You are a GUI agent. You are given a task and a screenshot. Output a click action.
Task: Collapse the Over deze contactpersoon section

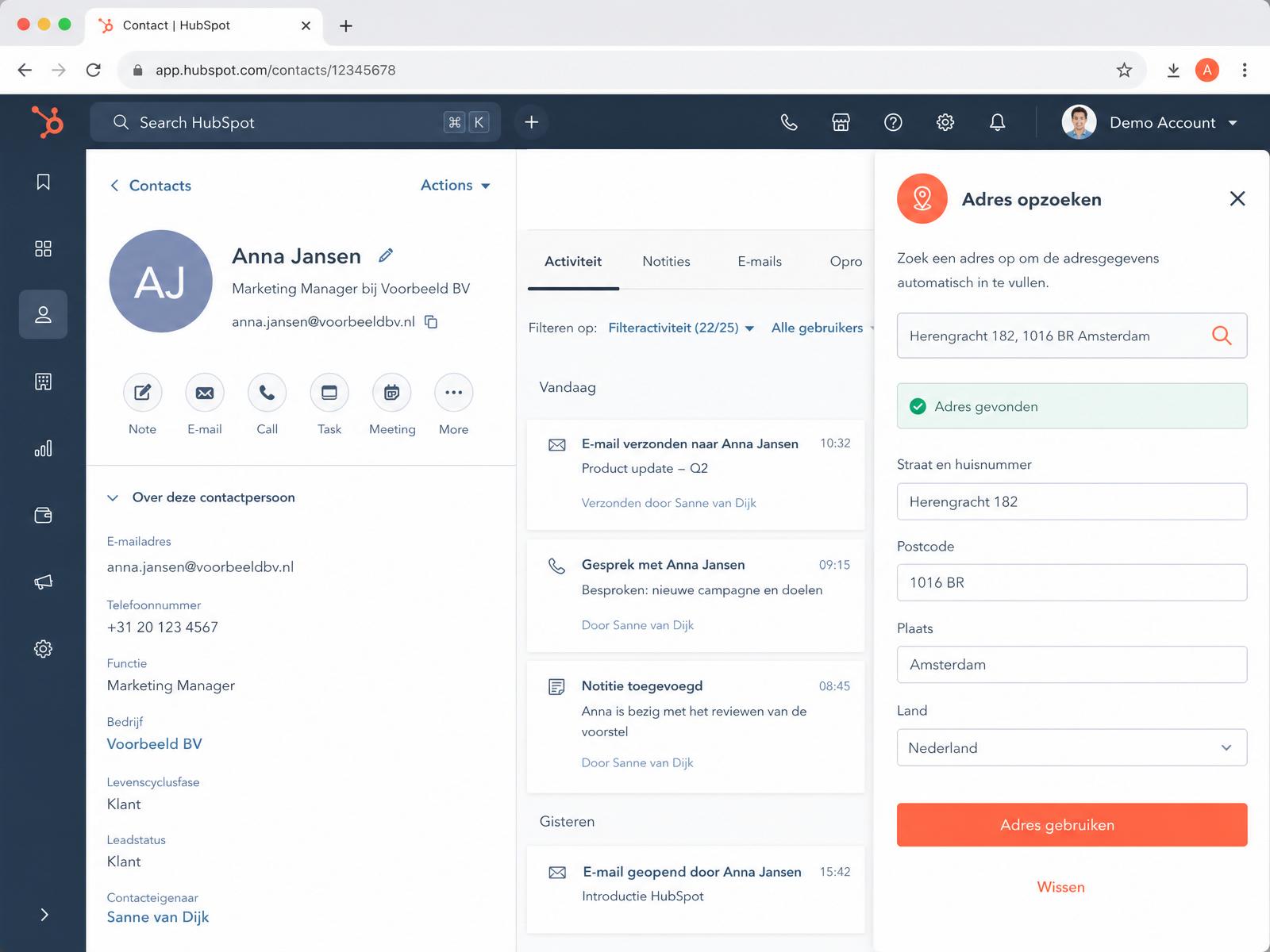tap(113, 497)
